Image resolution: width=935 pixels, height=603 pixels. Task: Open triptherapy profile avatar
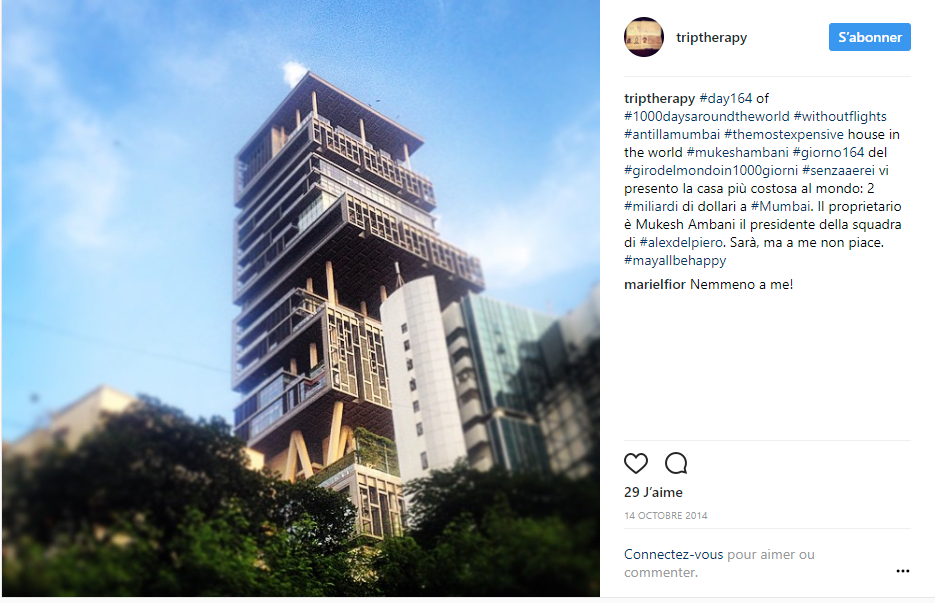pyautogui.click(x=643, y=37)
